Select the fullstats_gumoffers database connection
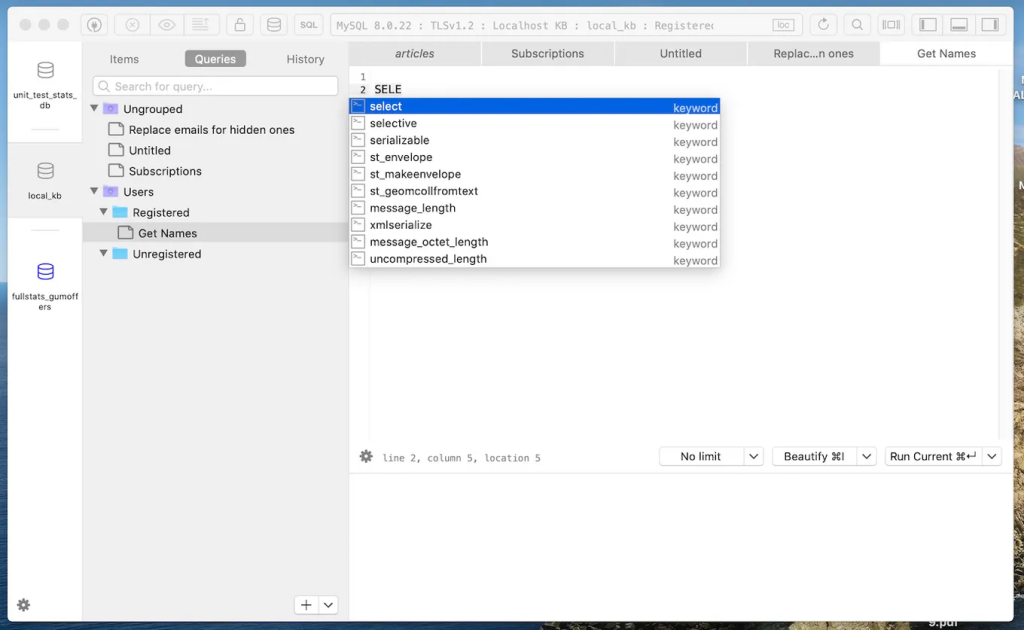This screenshot has height=630, width=1024. click(45, 283)
